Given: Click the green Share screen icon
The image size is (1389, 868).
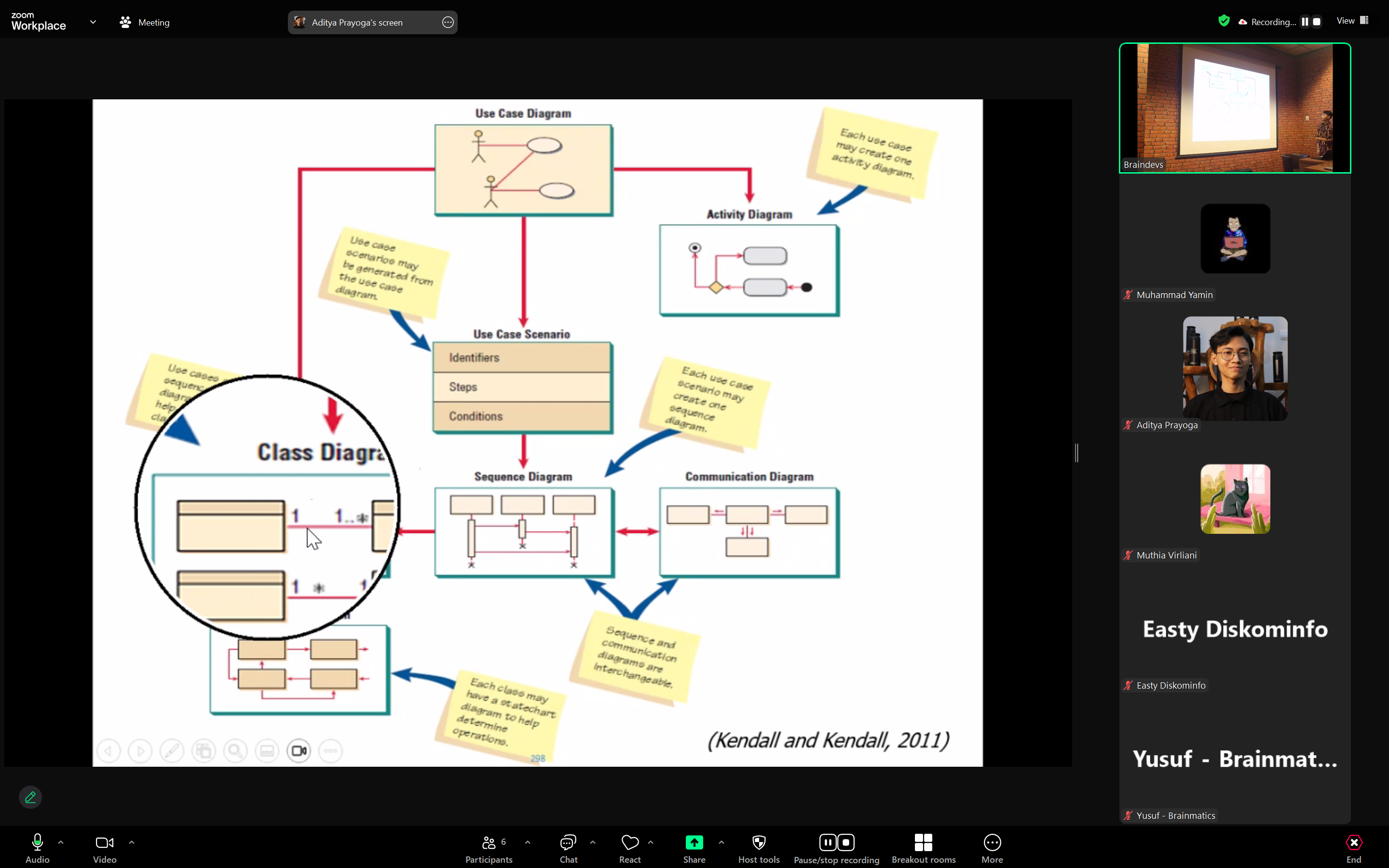Looking at the screenshot, I should (694, 842).
